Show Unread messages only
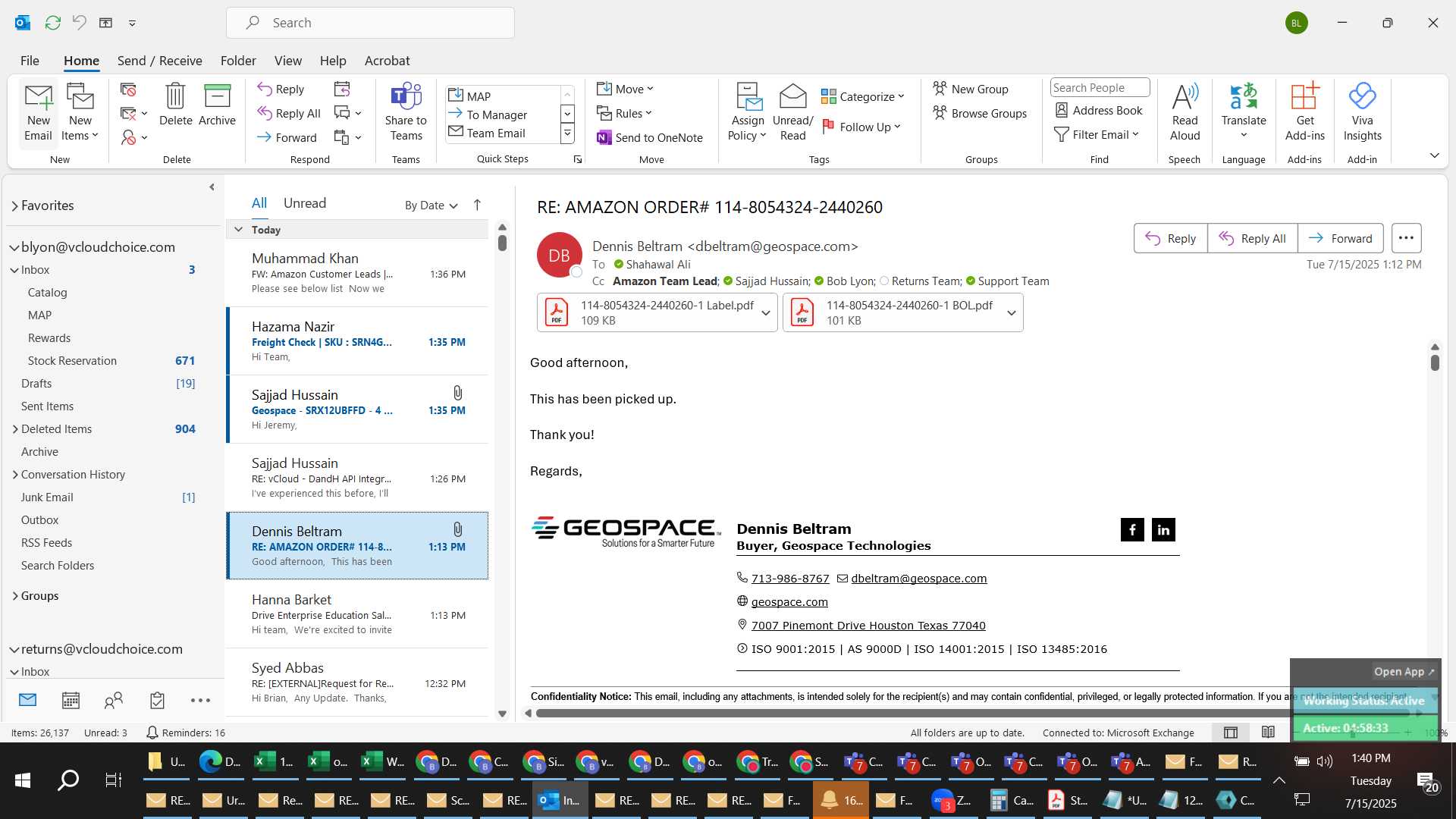This screenshot has width=1456, height=819. coord(305,203)
